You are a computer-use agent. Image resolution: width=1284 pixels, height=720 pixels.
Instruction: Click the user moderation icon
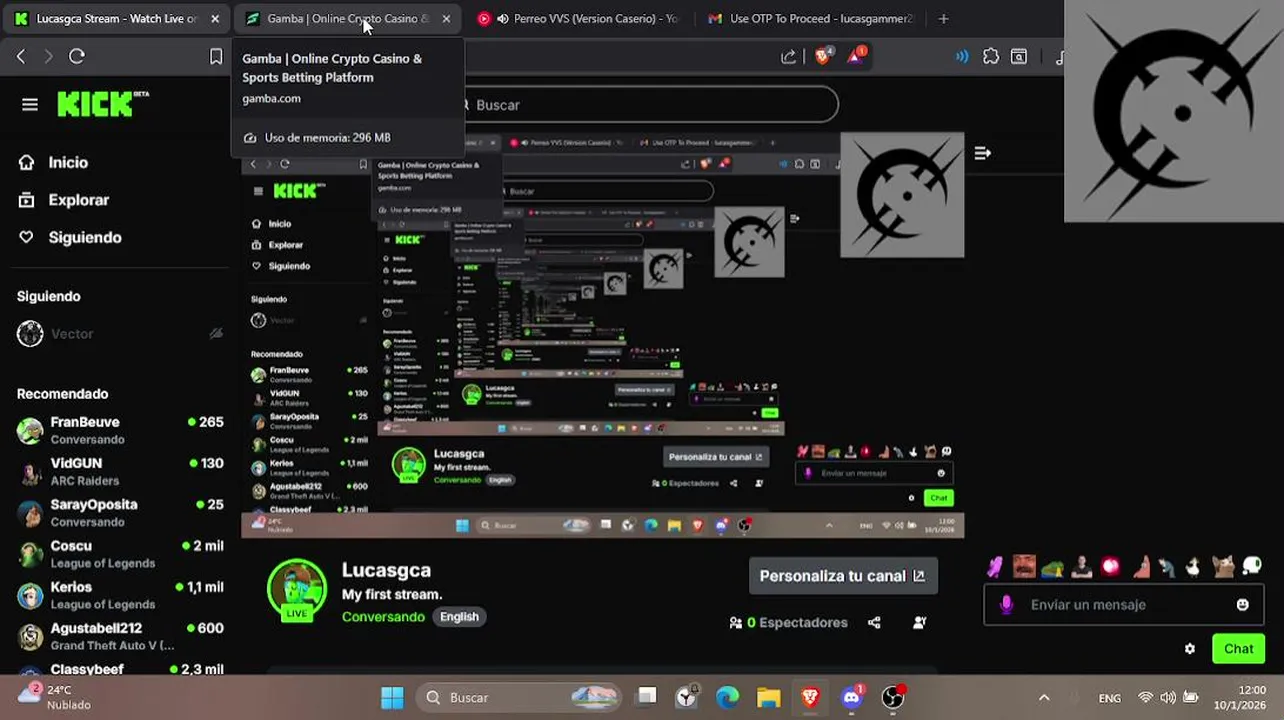pos(919,623)
